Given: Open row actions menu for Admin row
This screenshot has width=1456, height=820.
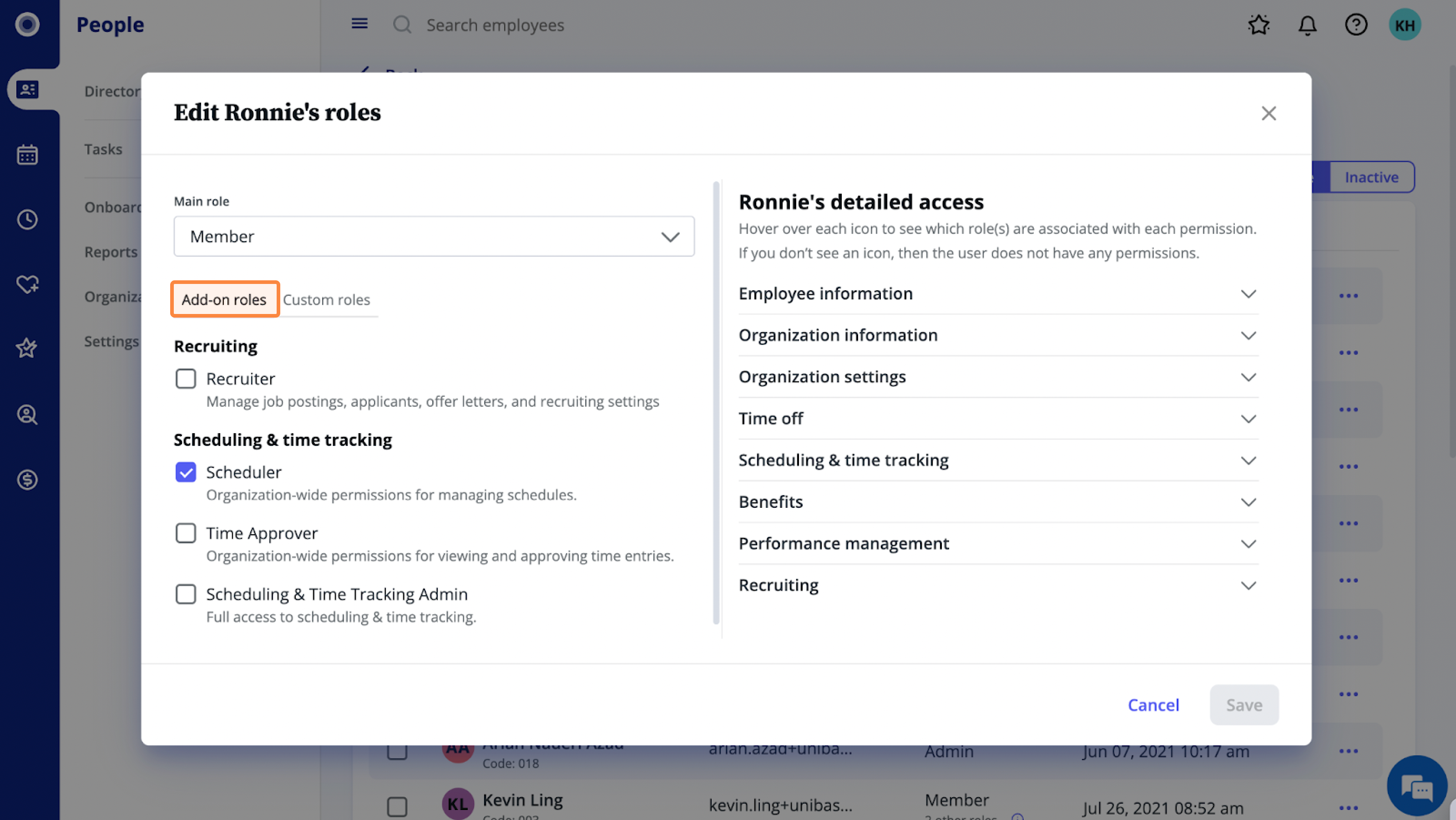Looking at the screenshot, I should (x=1349, y=750).
